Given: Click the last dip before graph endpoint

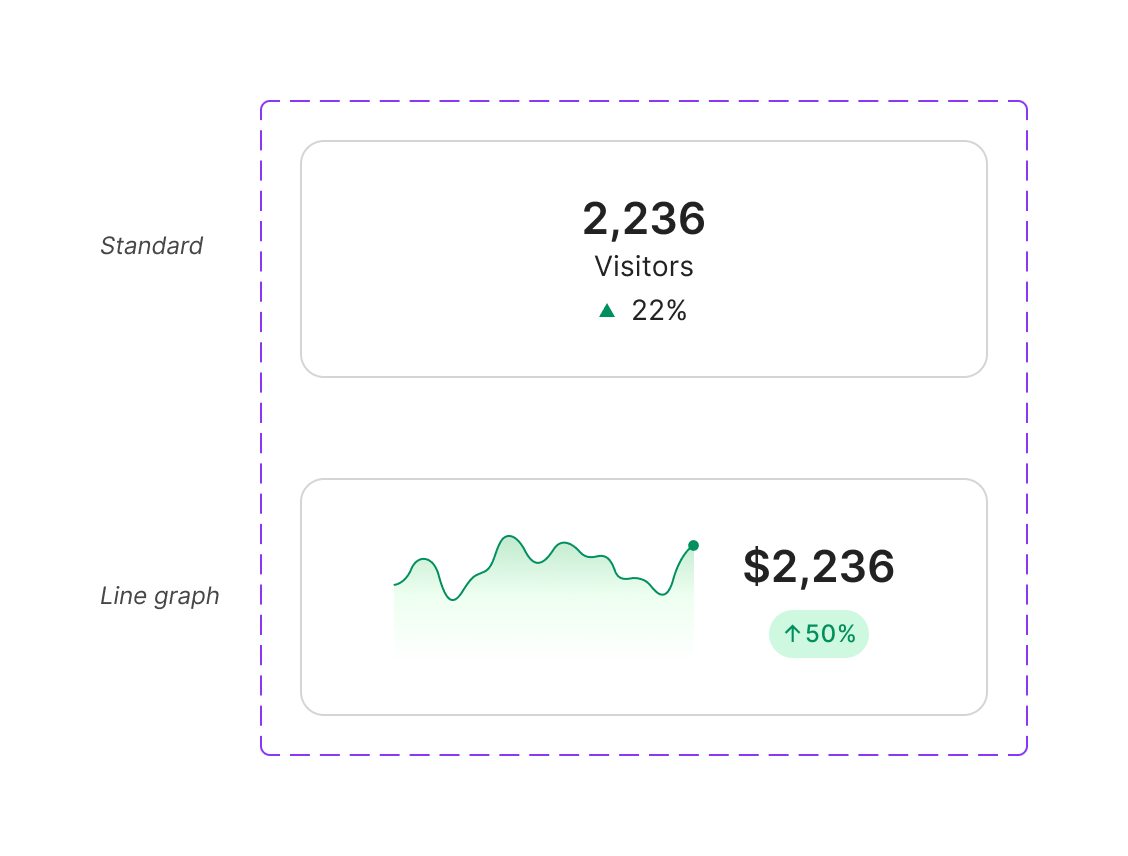Looking at the screenshot, I should point(662,593).
